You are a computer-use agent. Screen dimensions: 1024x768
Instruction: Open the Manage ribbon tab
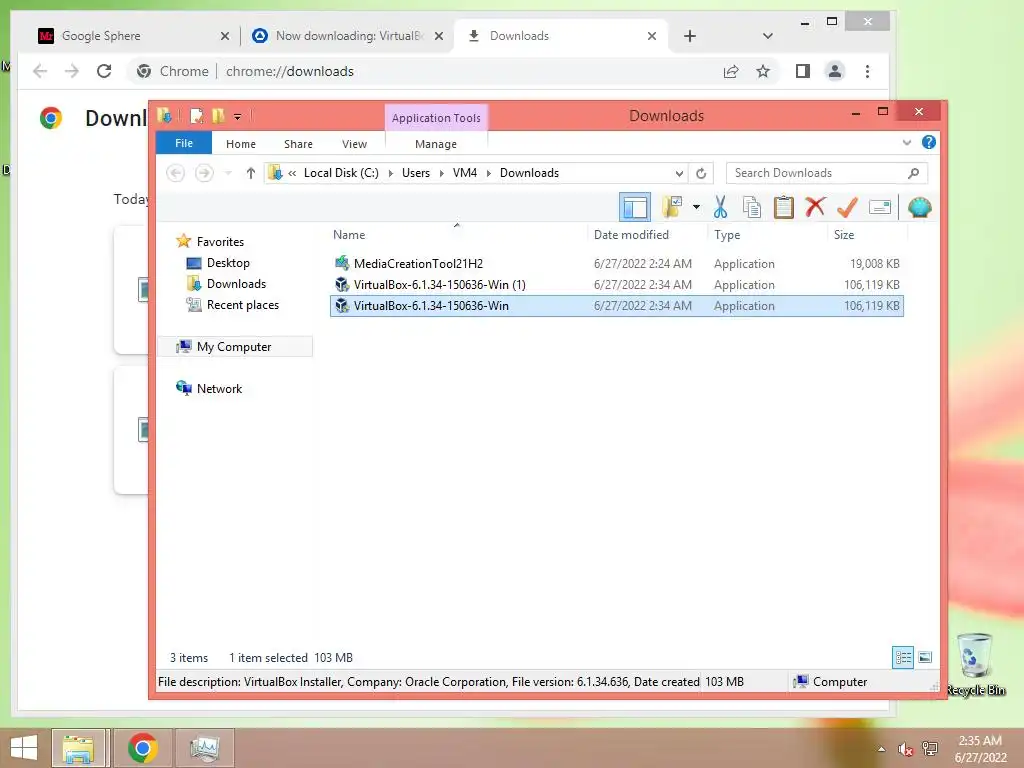click(436, 144)
